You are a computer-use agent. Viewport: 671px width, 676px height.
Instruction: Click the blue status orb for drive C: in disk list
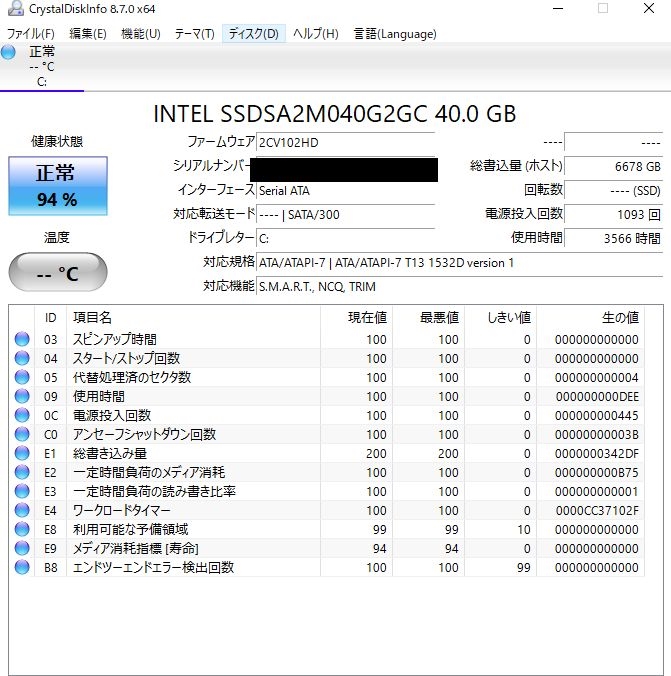point(8,52)
